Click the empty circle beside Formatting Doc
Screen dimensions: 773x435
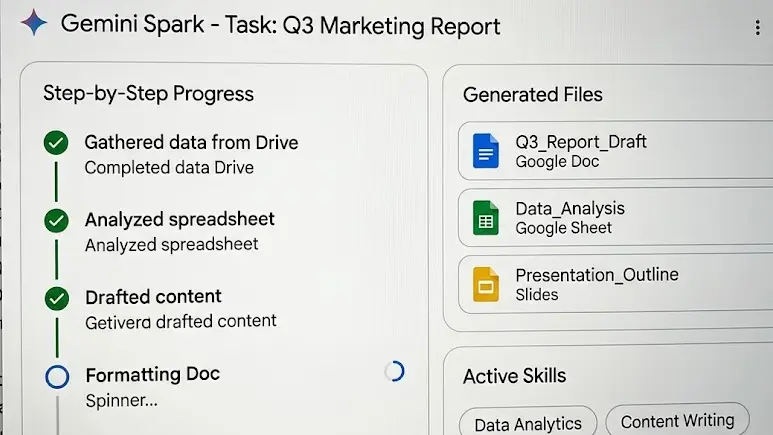(x=57, y=376)
